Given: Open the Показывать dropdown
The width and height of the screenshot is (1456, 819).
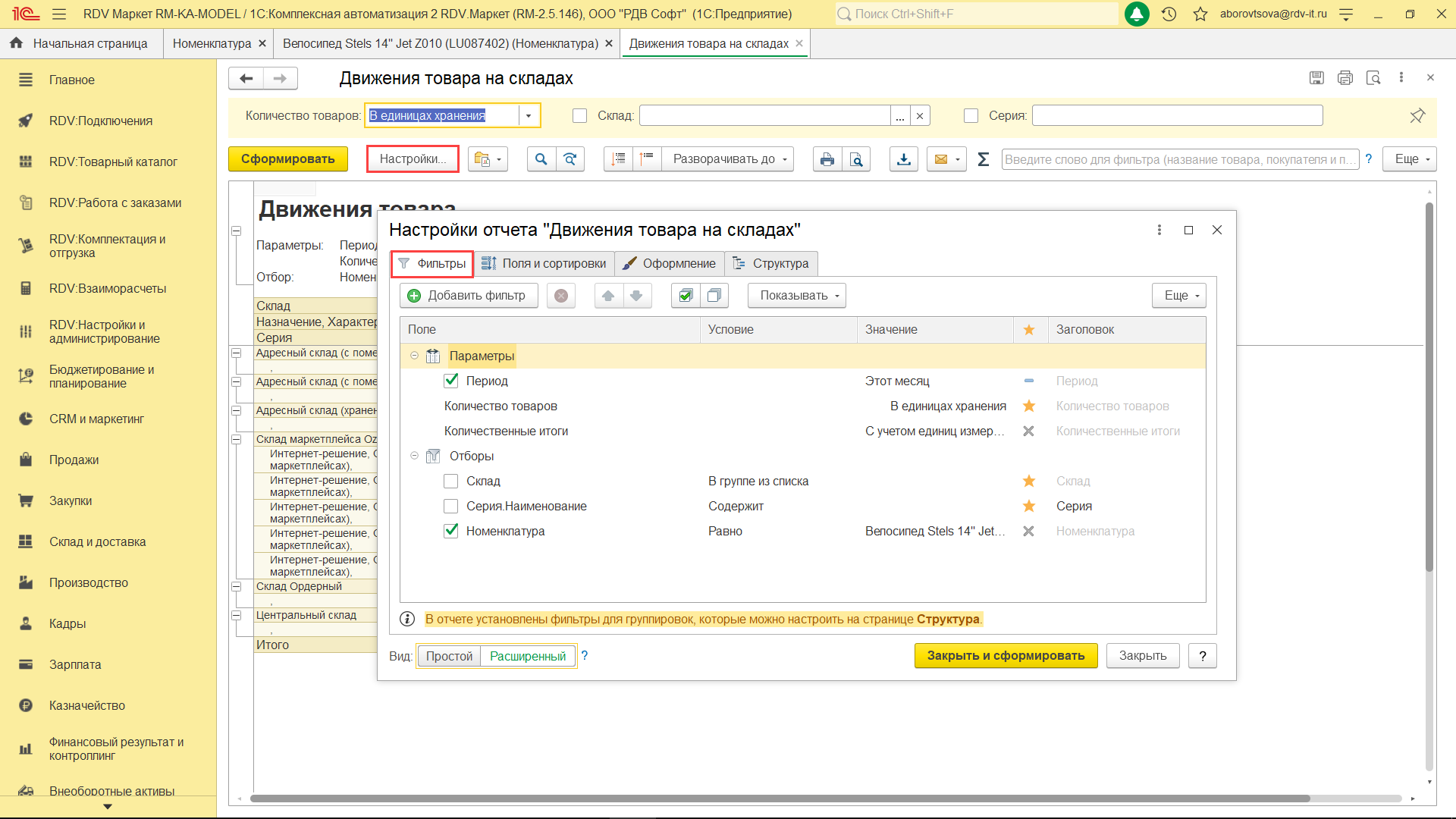Looking at the screenshot, I should coord(796,296).
